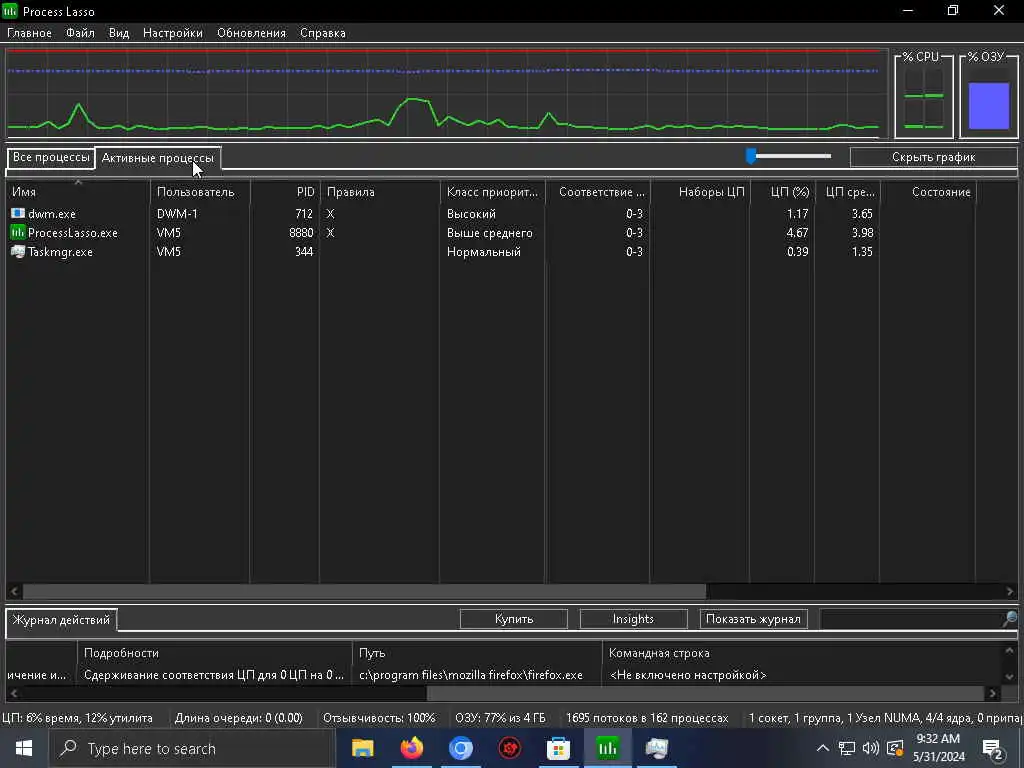Click process list horizontal scrollbar left arrow
The width and height of the screenshot is (1024, 768).
pyautogui.click(x=14, y=591)
